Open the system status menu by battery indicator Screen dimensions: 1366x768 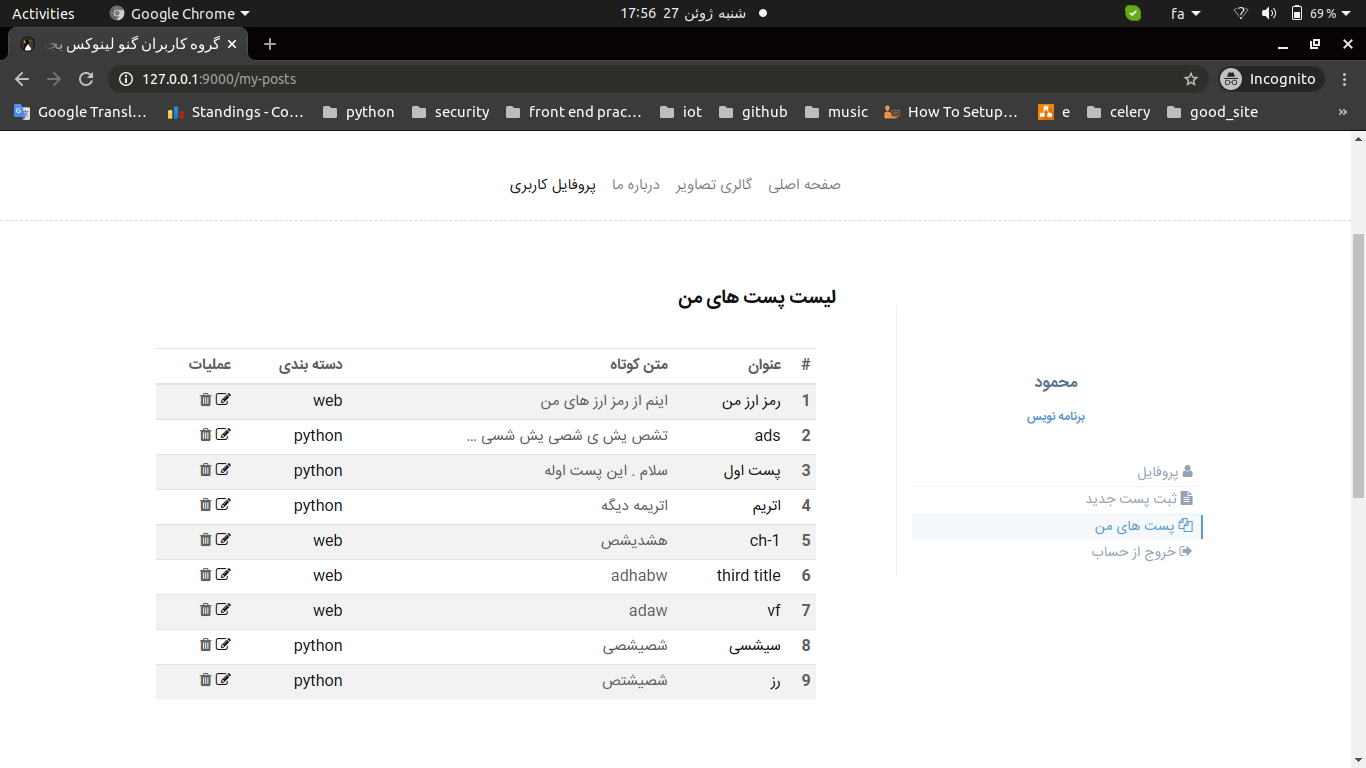point(1314,14)
